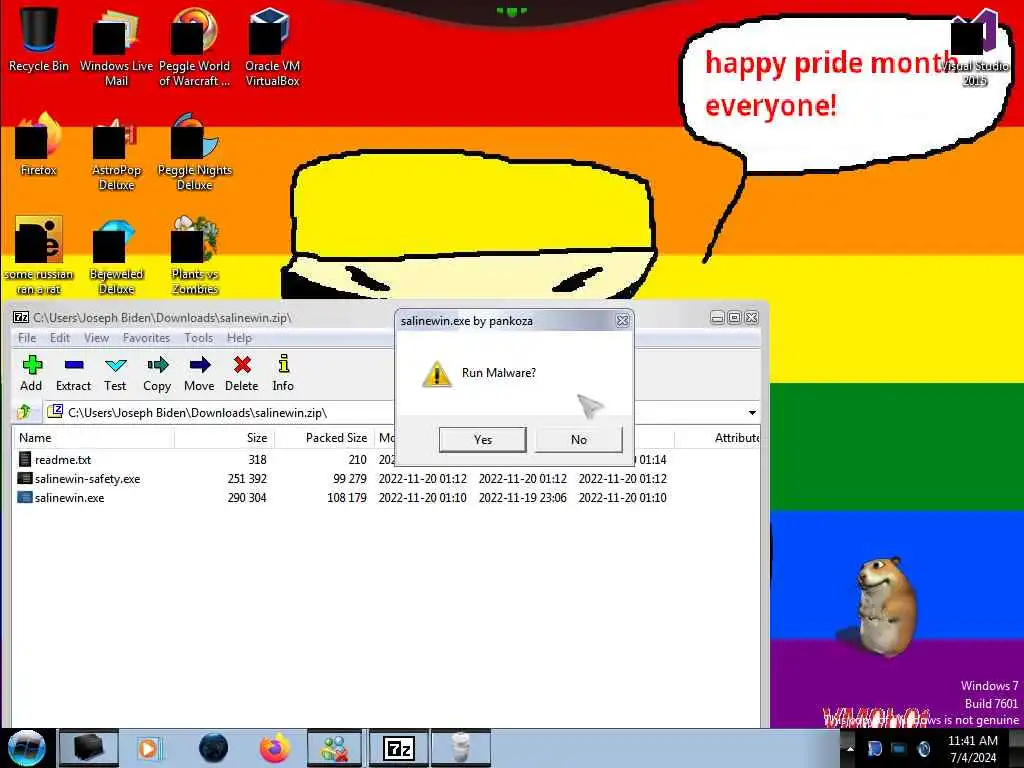
Task: Click No in Run Malware dialog
Action: tap(579, 440)
